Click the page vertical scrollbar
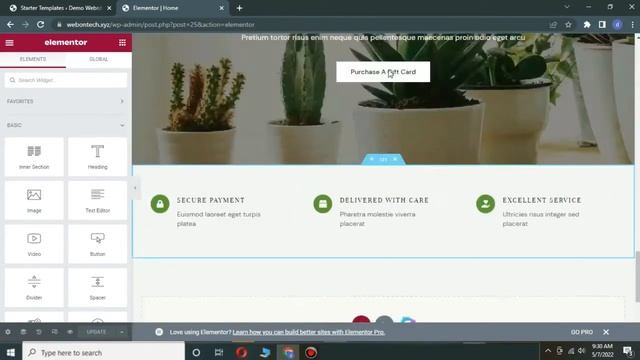 tap(638, 277)
